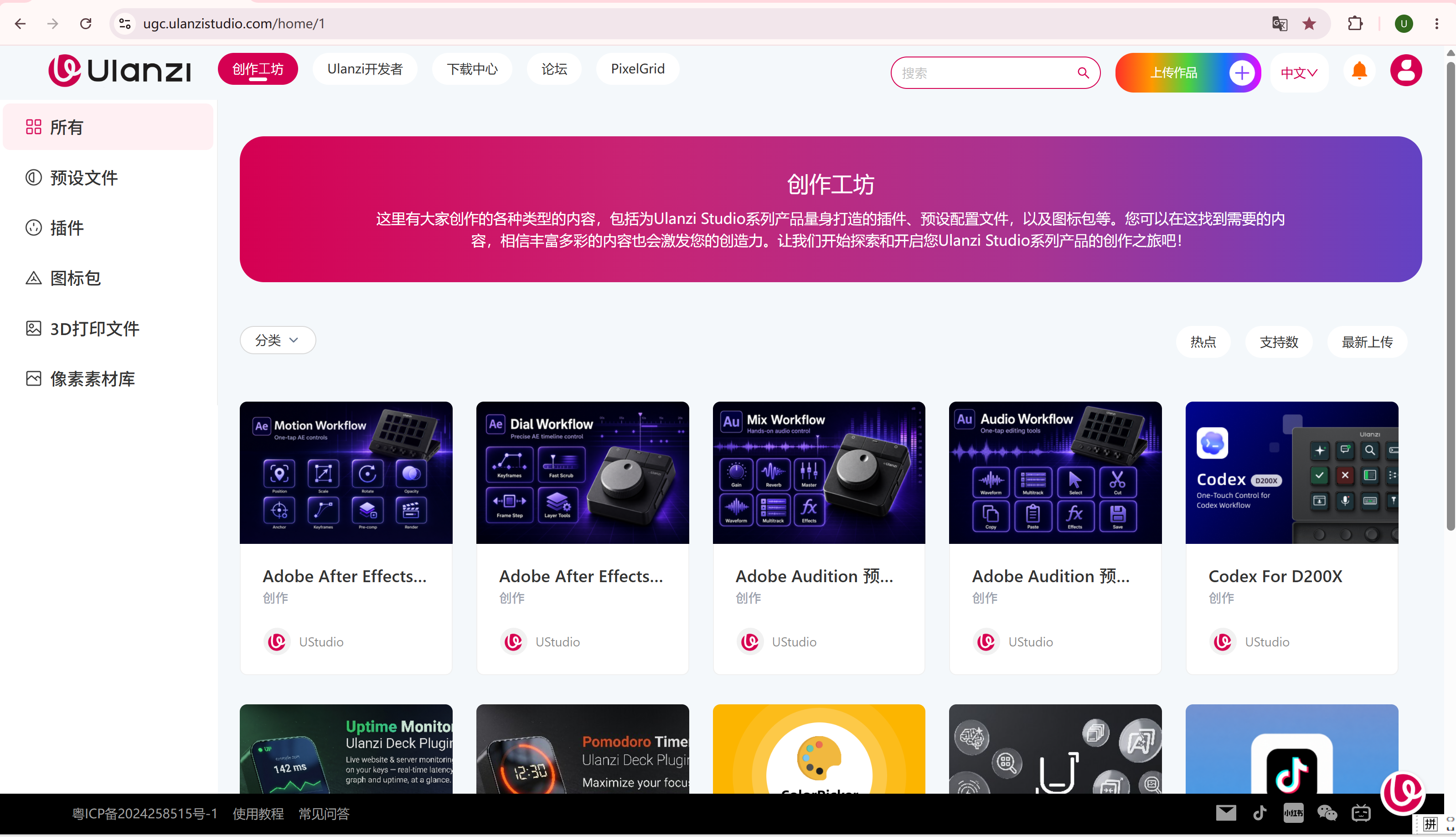Bookmark this page with the star icon
Image resolution: width=1456 pixels, height=837 pixels.
point(1309,24)
